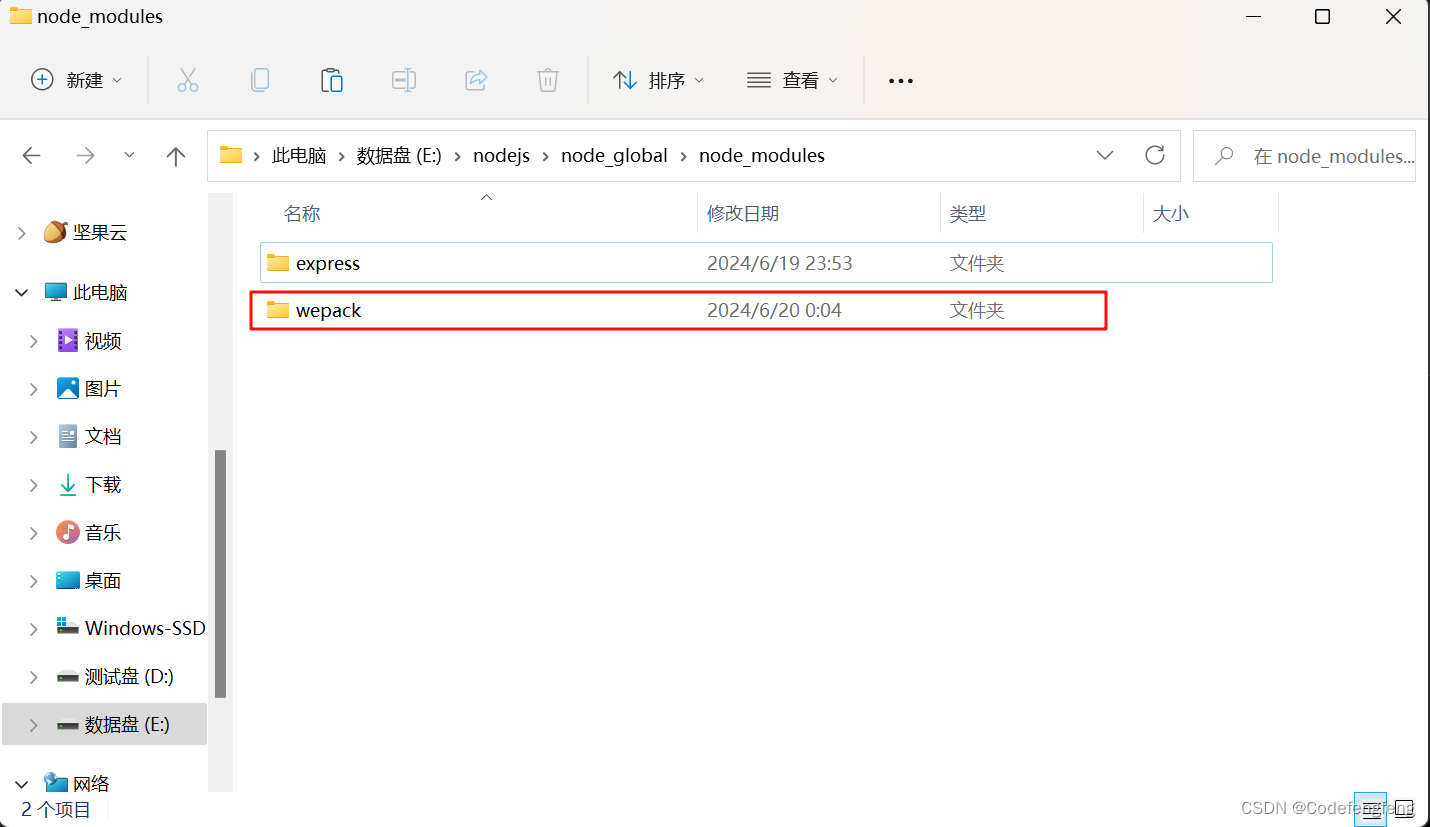The height and width of the screenshot is (827, 1430).
Task: Click 此电脑 in the address breadcrumb
Action: [x=299, y=156]
